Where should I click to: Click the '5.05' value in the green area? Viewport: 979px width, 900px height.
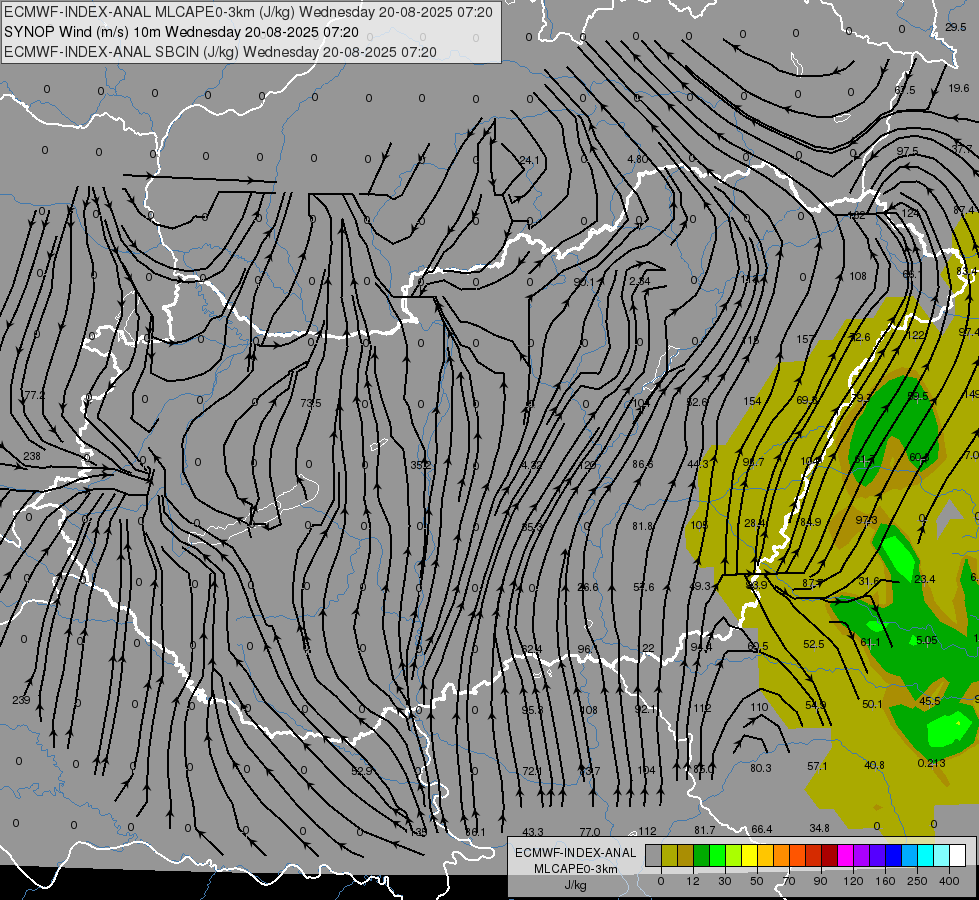(927, 640)
